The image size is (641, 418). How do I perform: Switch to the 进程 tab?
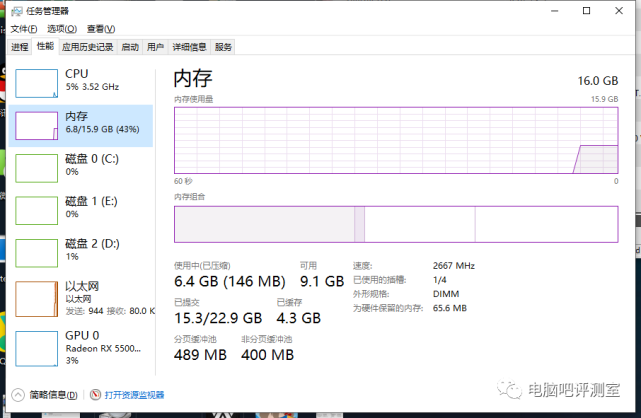[20, 47]
